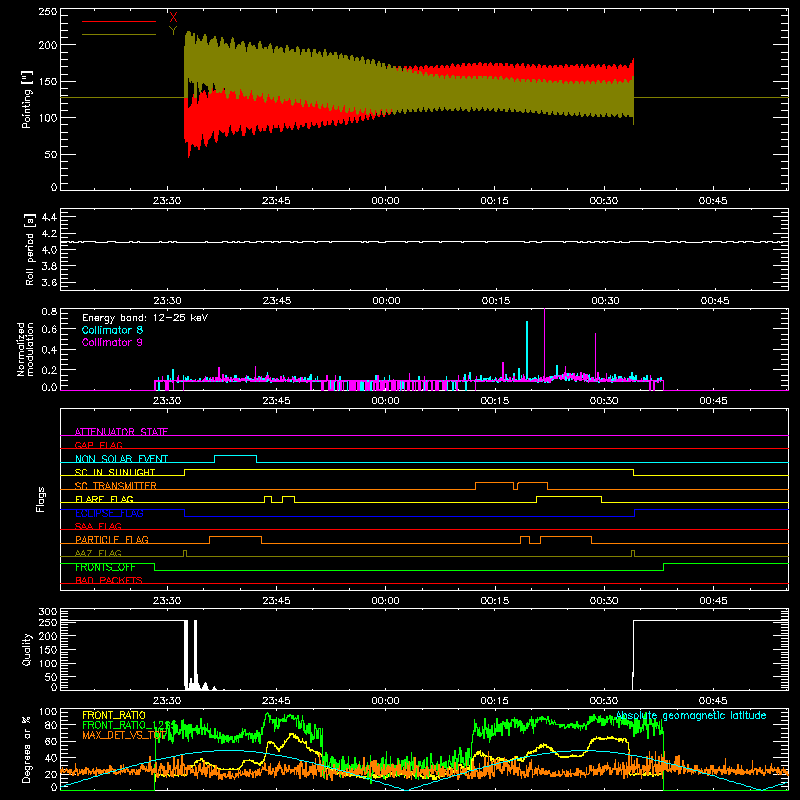800x800 pixels.
Task: Click the PARTICLE_FLAG label
Action: [x=112, y=539]
